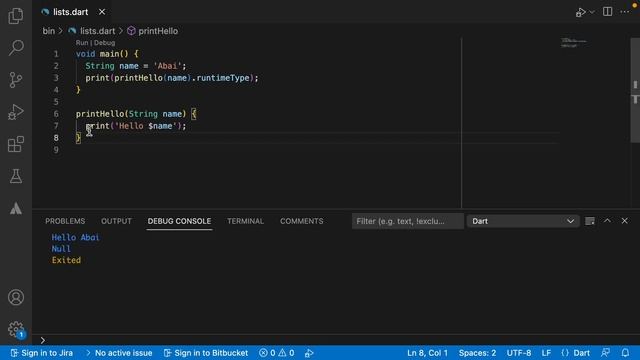Click LF end of line selector

pos(546,353)
